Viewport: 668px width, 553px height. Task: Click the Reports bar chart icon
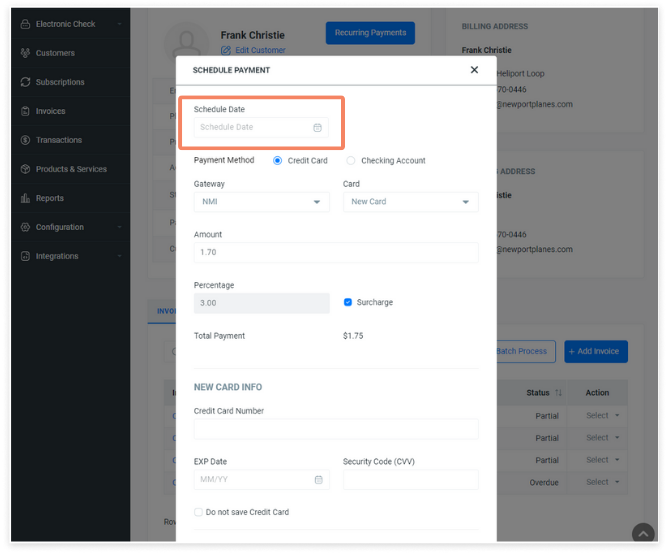(x=25, y=198)
